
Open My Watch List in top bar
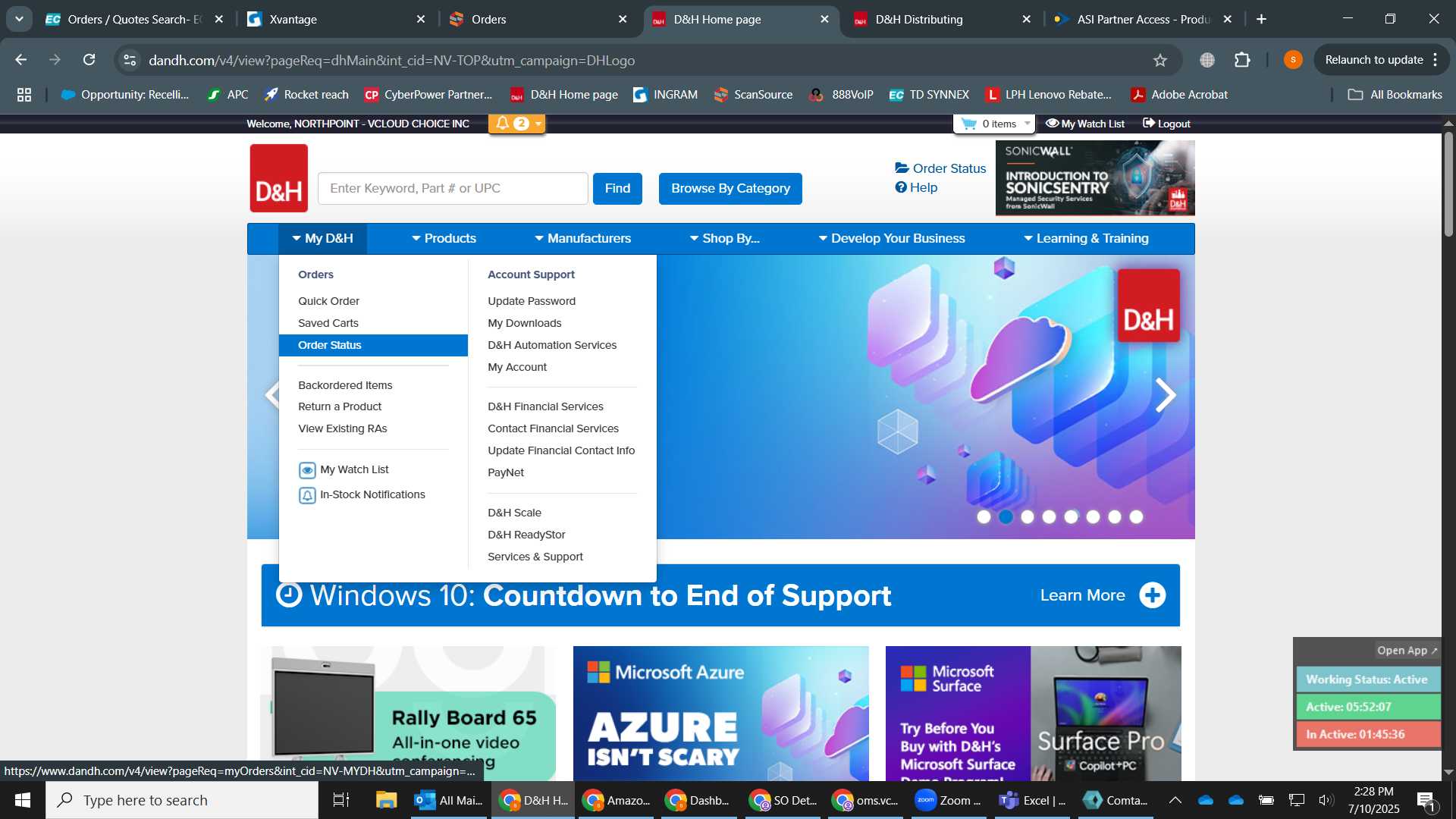(1085, 124)
